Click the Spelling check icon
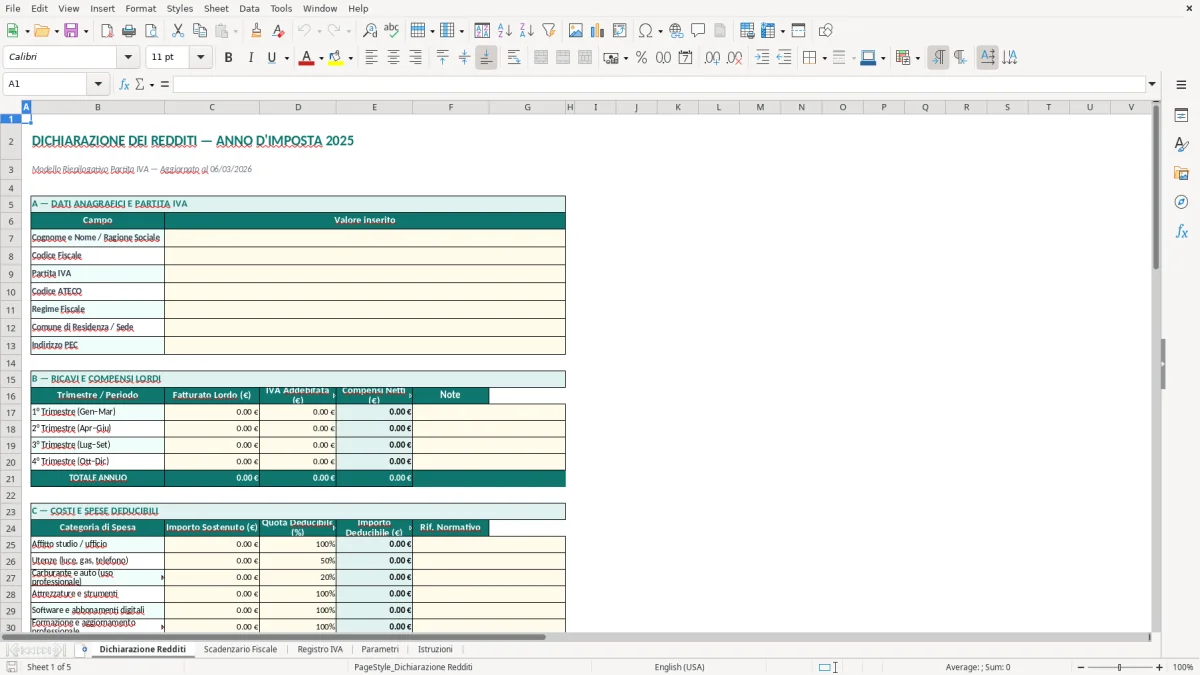Viewport: 1200px width, 675px height. click(x=392, y=31)
